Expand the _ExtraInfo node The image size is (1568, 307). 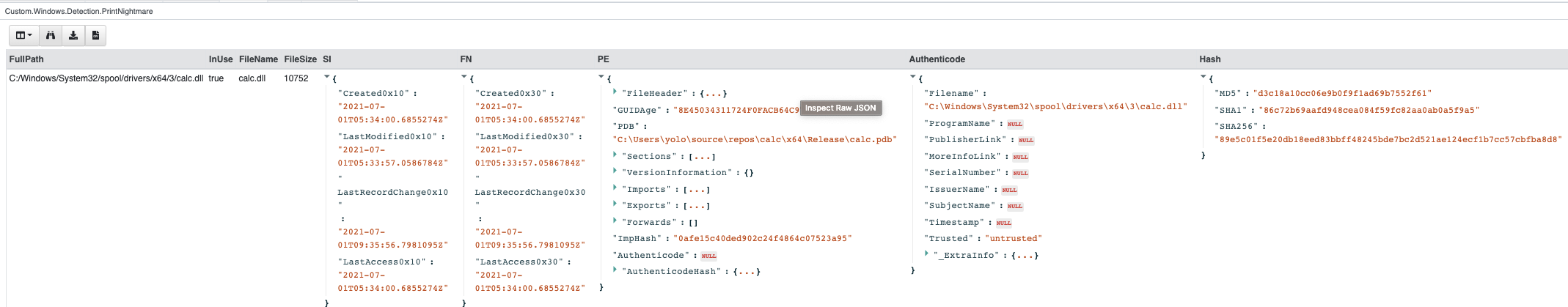click(x=926, y=254)
